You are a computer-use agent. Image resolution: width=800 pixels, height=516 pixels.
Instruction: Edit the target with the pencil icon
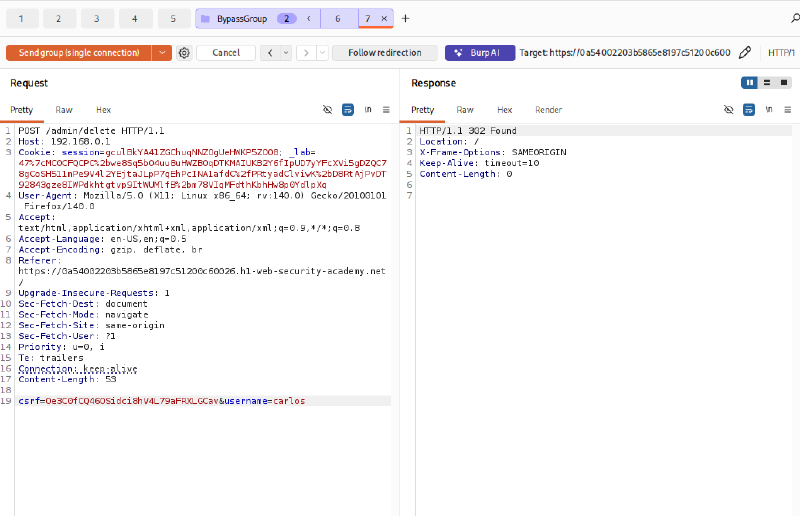745,52
